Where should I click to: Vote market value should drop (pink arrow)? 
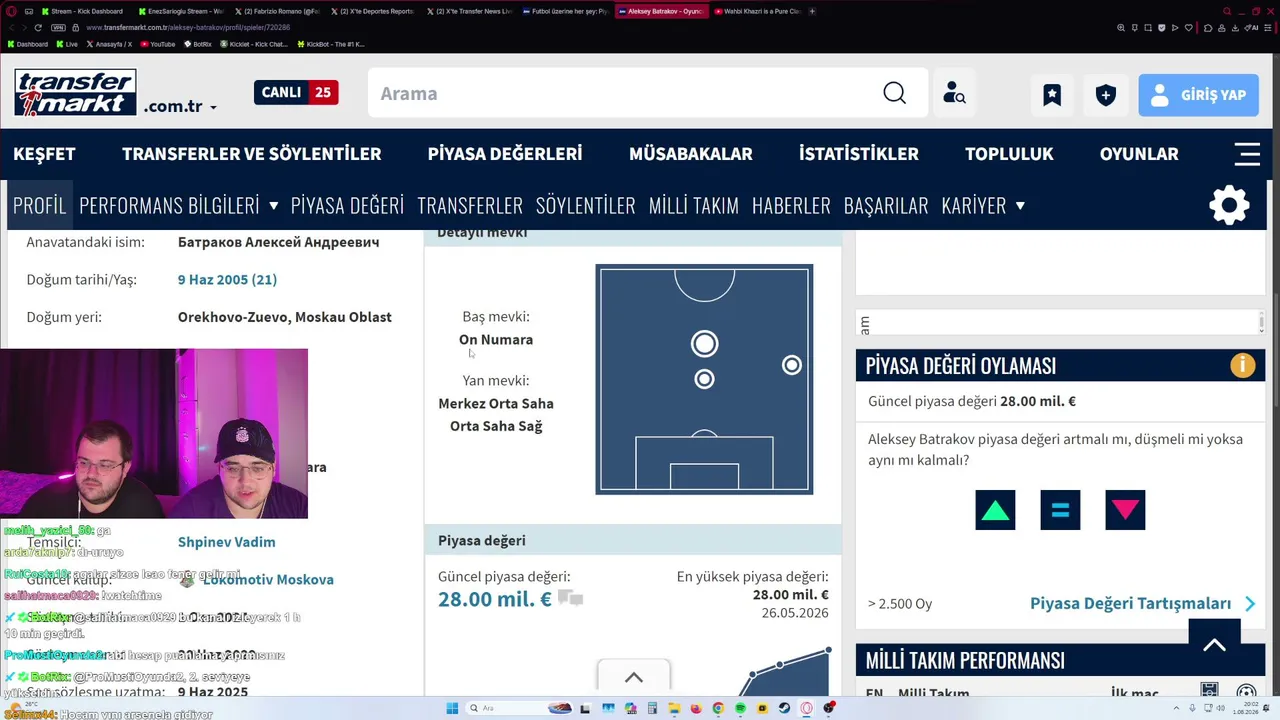pyautogui.click(x=1125, y=510)
